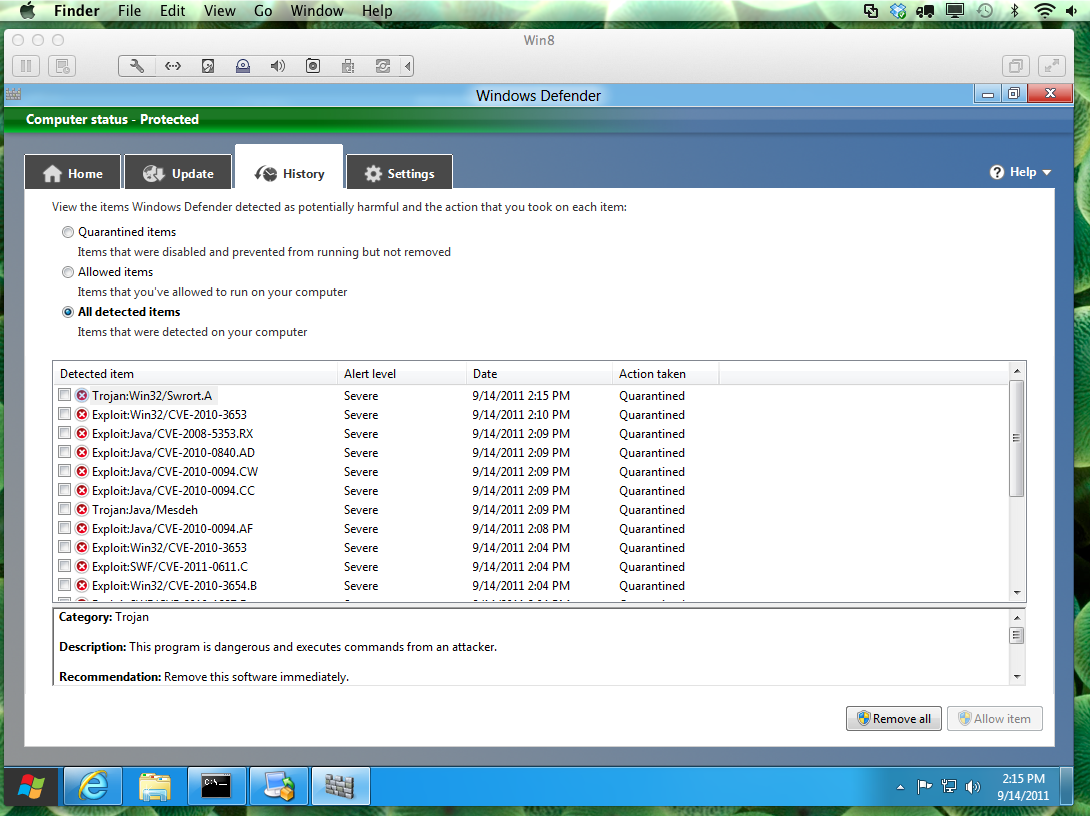Check Exploit:Java/CVE-2008-5353.RX checkbox

click(65, 433)
